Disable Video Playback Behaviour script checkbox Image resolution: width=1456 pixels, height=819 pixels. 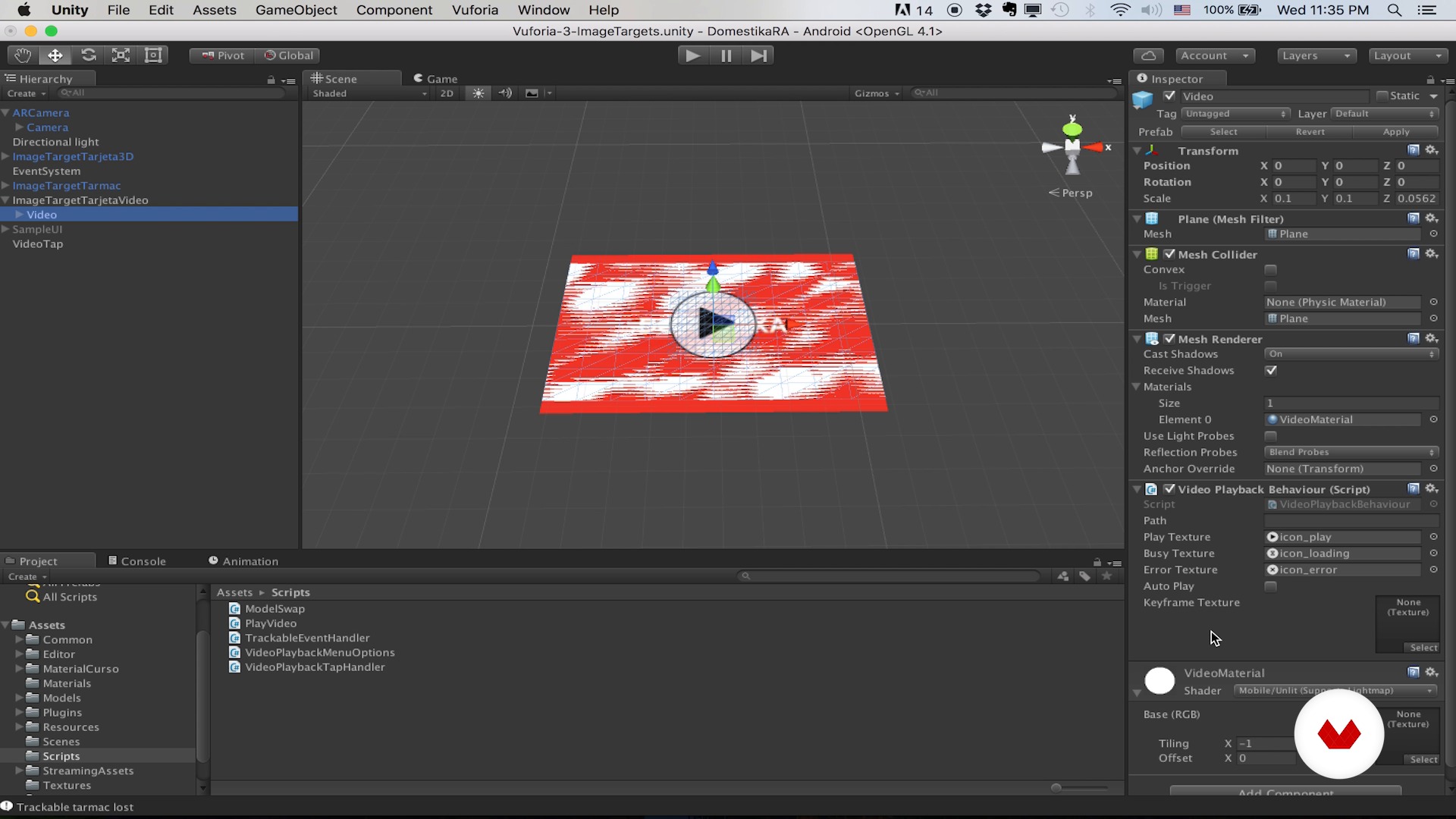click(x=1169, y=488)
